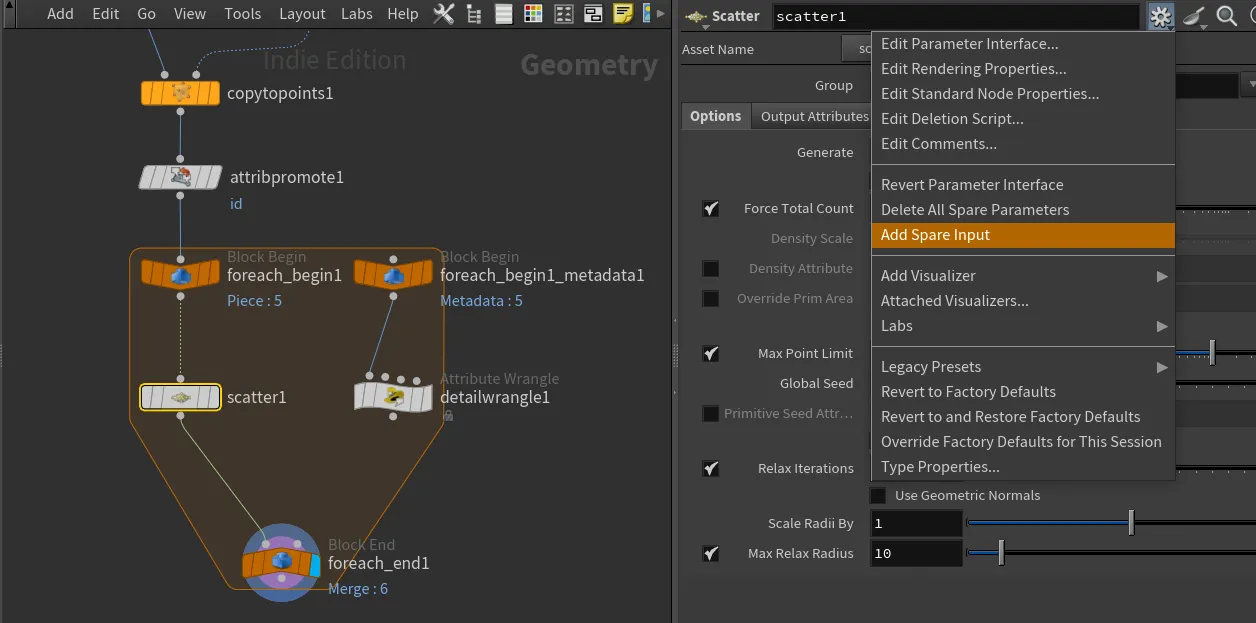Toggle the Override Prim Area checkbox
The image size is (1256, 623).
click(x=711, y=299)
